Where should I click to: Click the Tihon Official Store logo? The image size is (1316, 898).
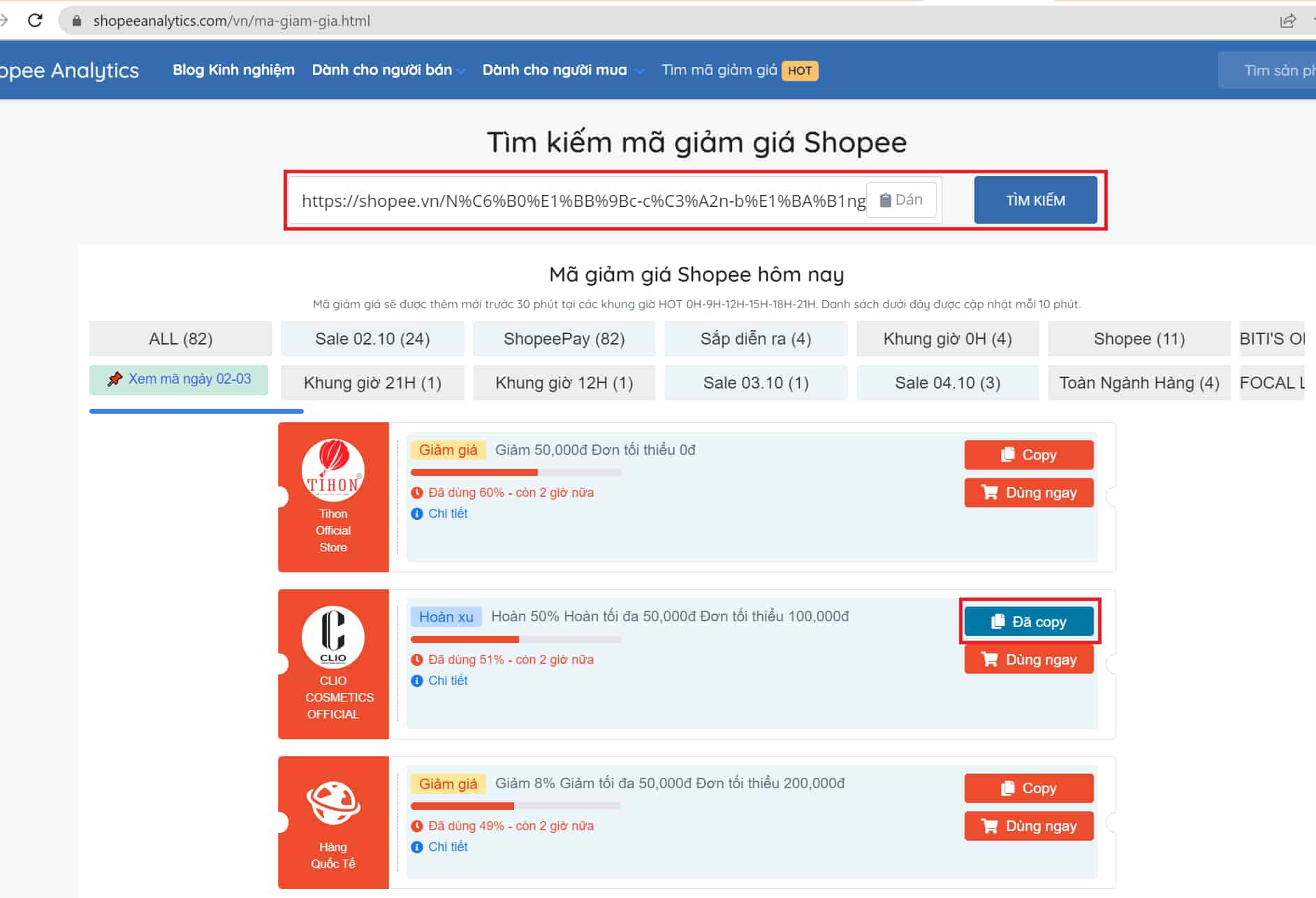click(x=333, y=470)
